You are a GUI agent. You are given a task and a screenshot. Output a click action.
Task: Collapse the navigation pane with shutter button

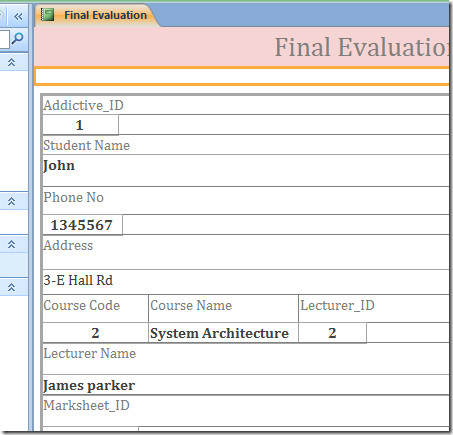pyautogui.click(x=18, y=16)
